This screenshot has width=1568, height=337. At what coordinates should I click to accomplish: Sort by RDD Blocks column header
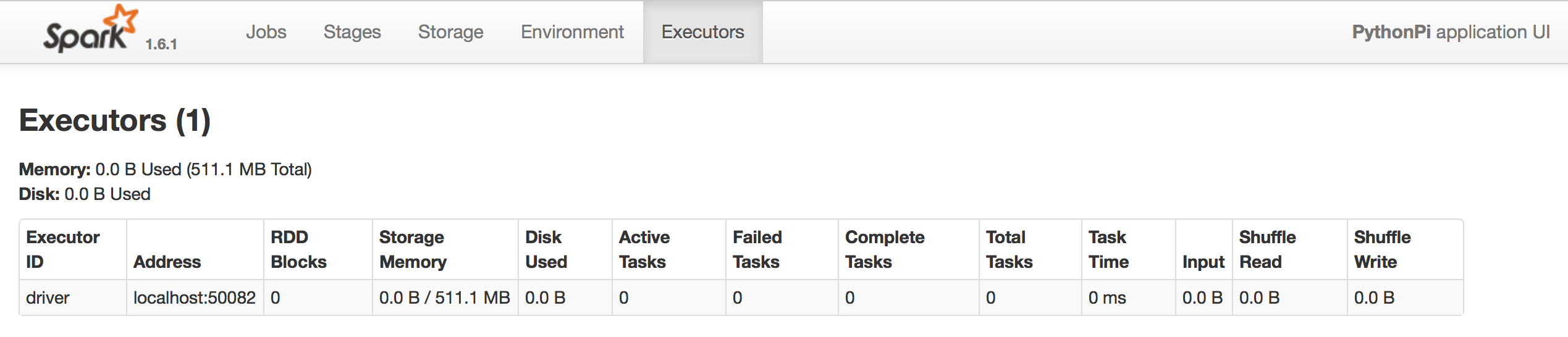point(298,249)
